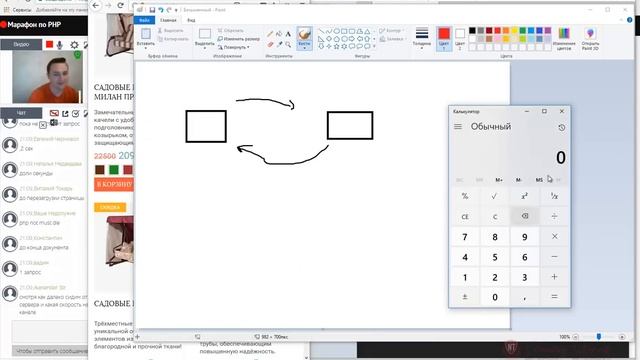Viewport: 640px width, 360px height.
Task: Click the red record square in webinar
Action: (x=49, y=44)
